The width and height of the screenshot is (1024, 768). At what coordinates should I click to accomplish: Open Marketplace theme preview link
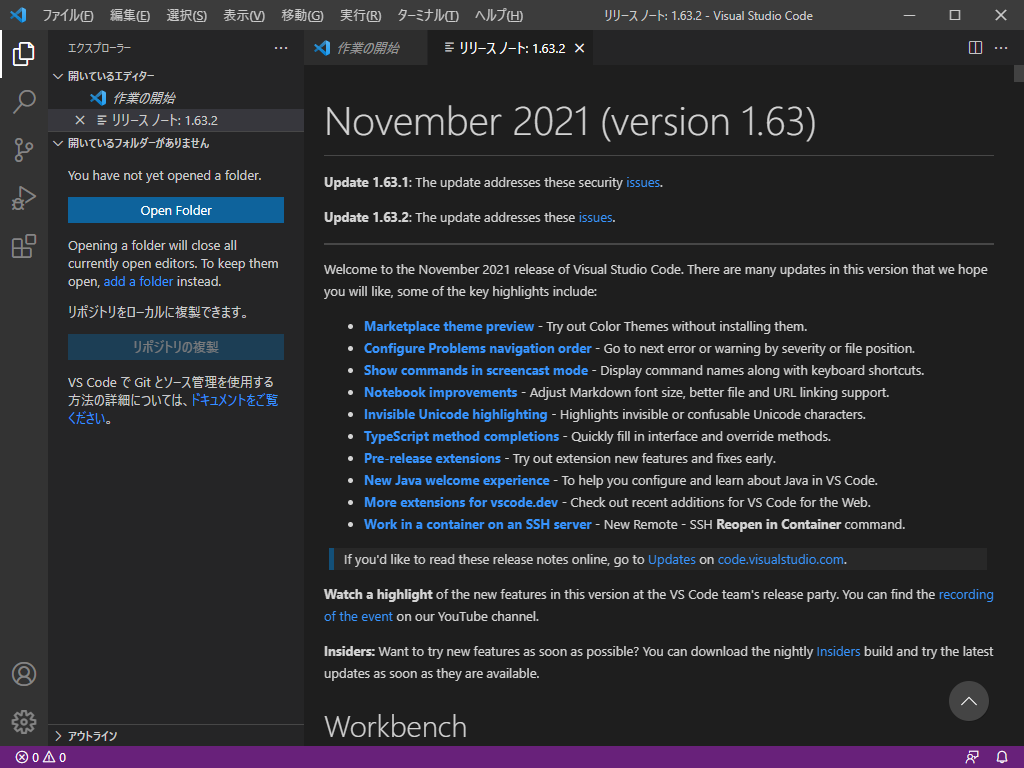(x=449, y=327)
